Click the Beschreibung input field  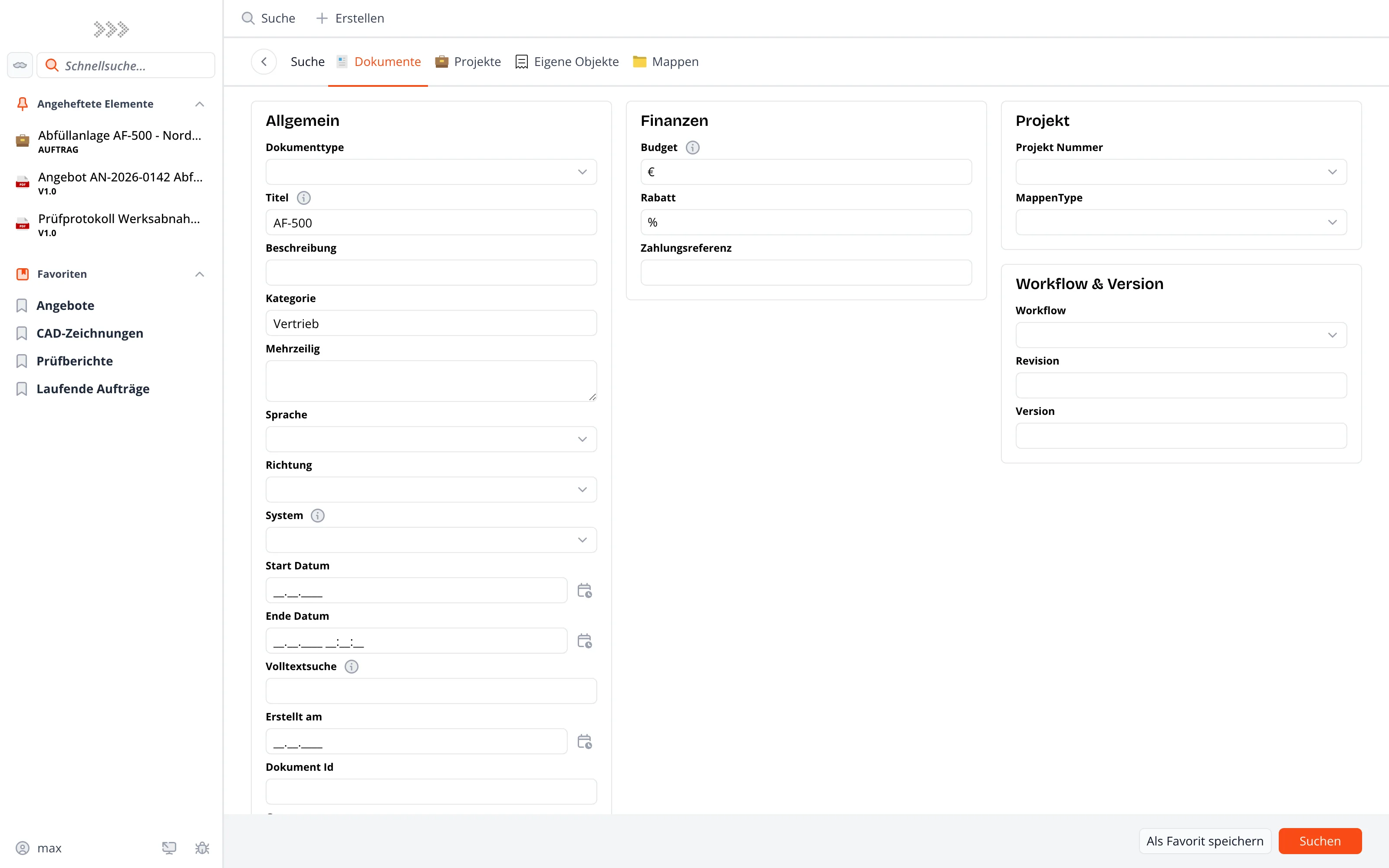431,273
